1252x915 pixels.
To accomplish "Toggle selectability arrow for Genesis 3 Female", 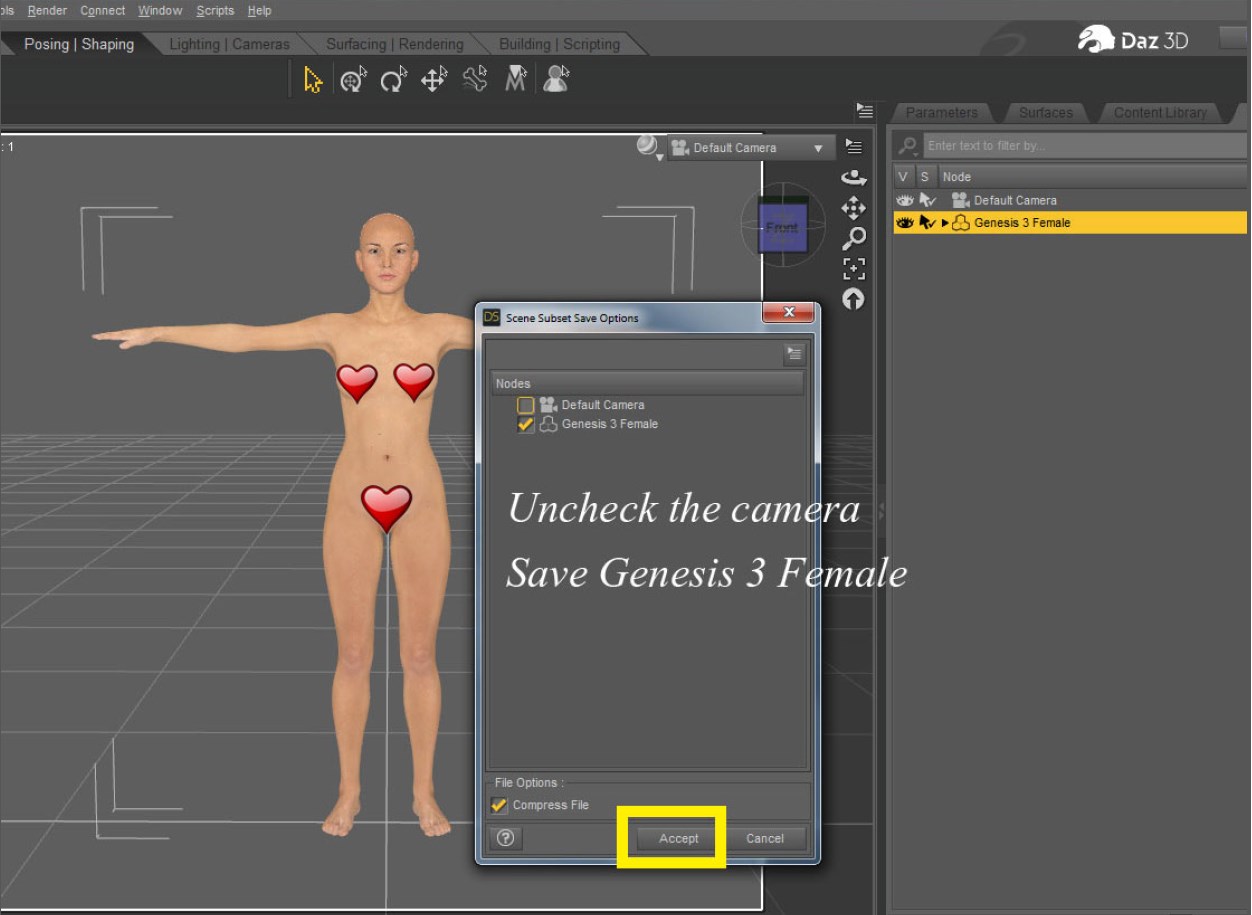I will pos(927,223).
